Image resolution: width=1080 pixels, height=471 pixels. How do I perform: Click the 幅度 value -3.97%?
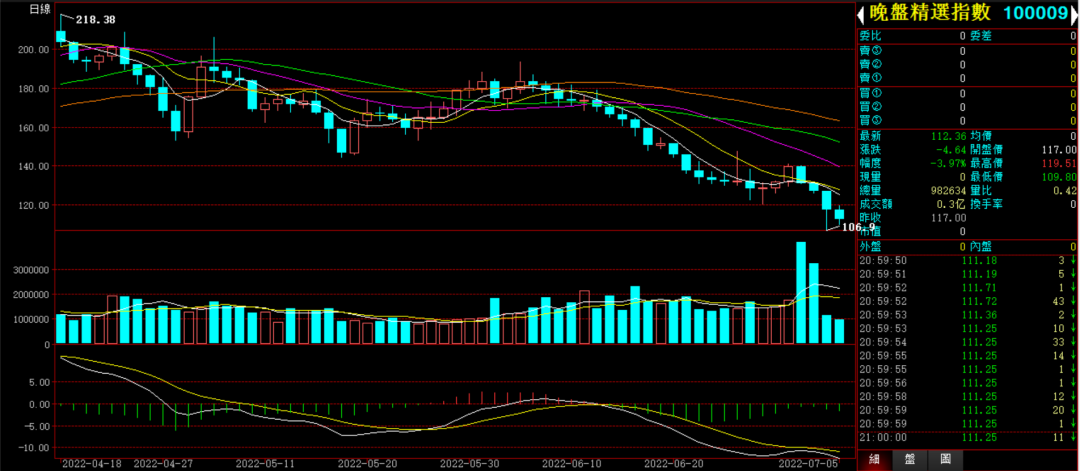pos(946,163)
